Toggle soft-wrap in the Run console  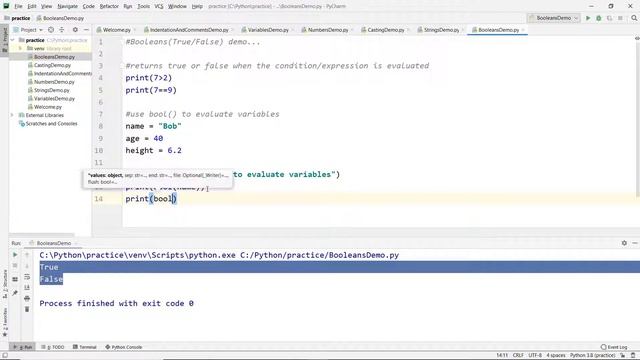coord(27,277)
